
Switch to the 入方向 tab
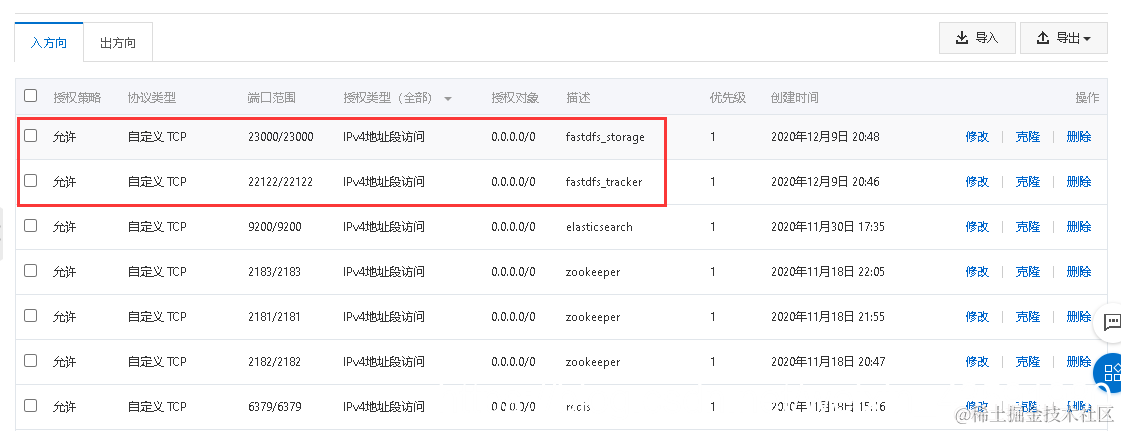coord(49,42)
